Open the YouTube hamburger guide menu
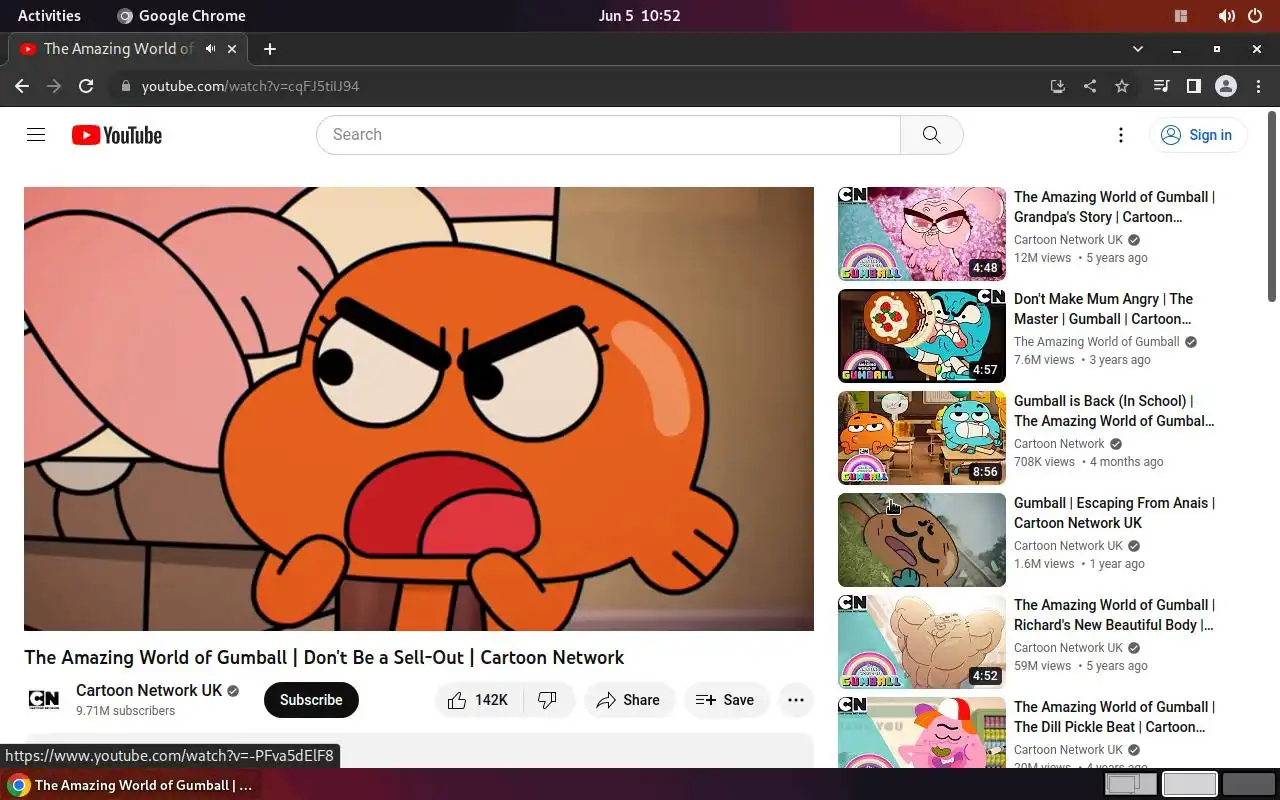The width and height of the screenshot is (1280, 800). [36, 135]
